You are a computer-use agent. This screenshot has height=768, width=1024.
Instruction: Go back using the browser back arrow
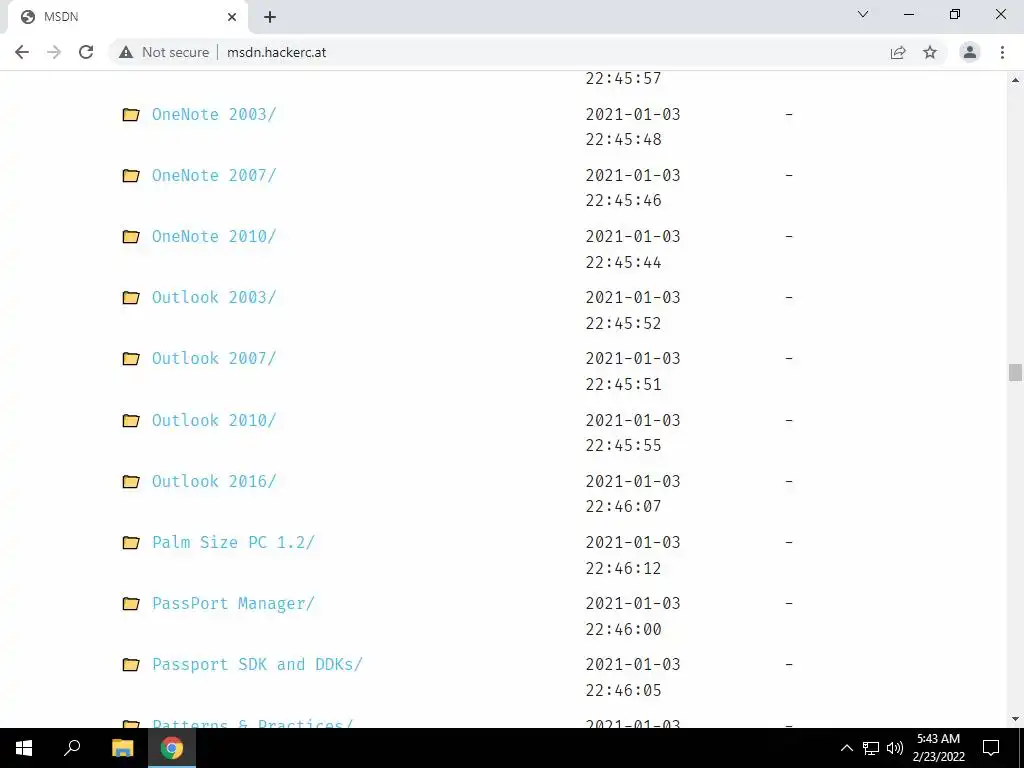22,52
